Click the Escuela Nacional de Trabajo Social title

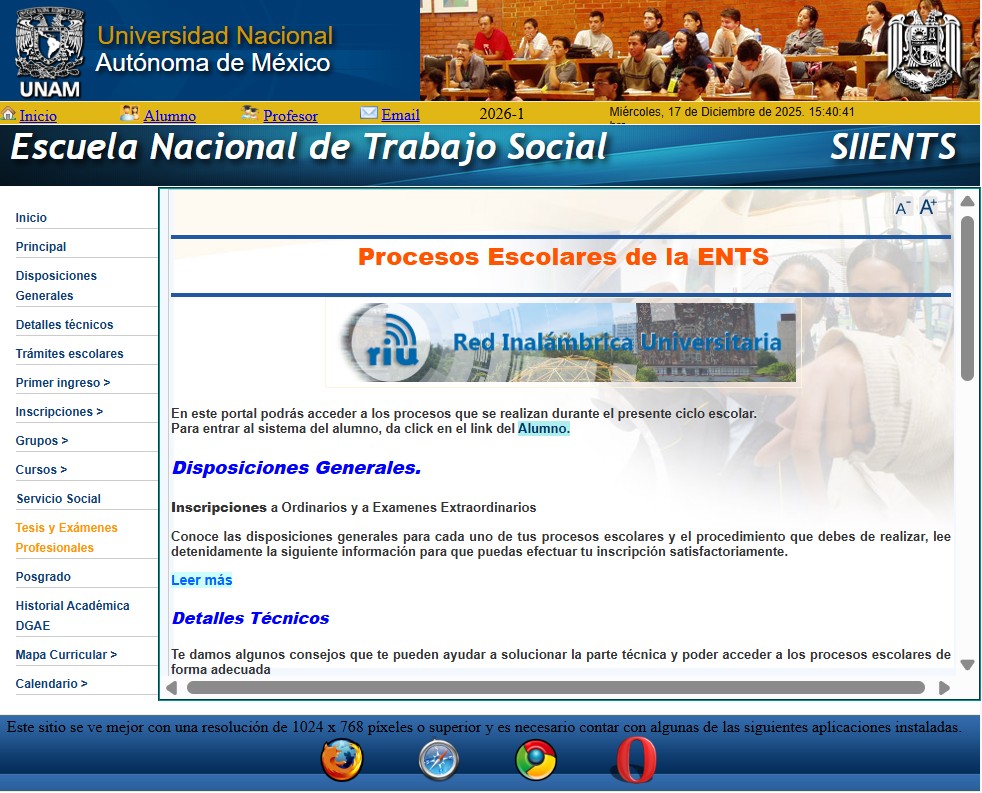click(x=309, y=148)
